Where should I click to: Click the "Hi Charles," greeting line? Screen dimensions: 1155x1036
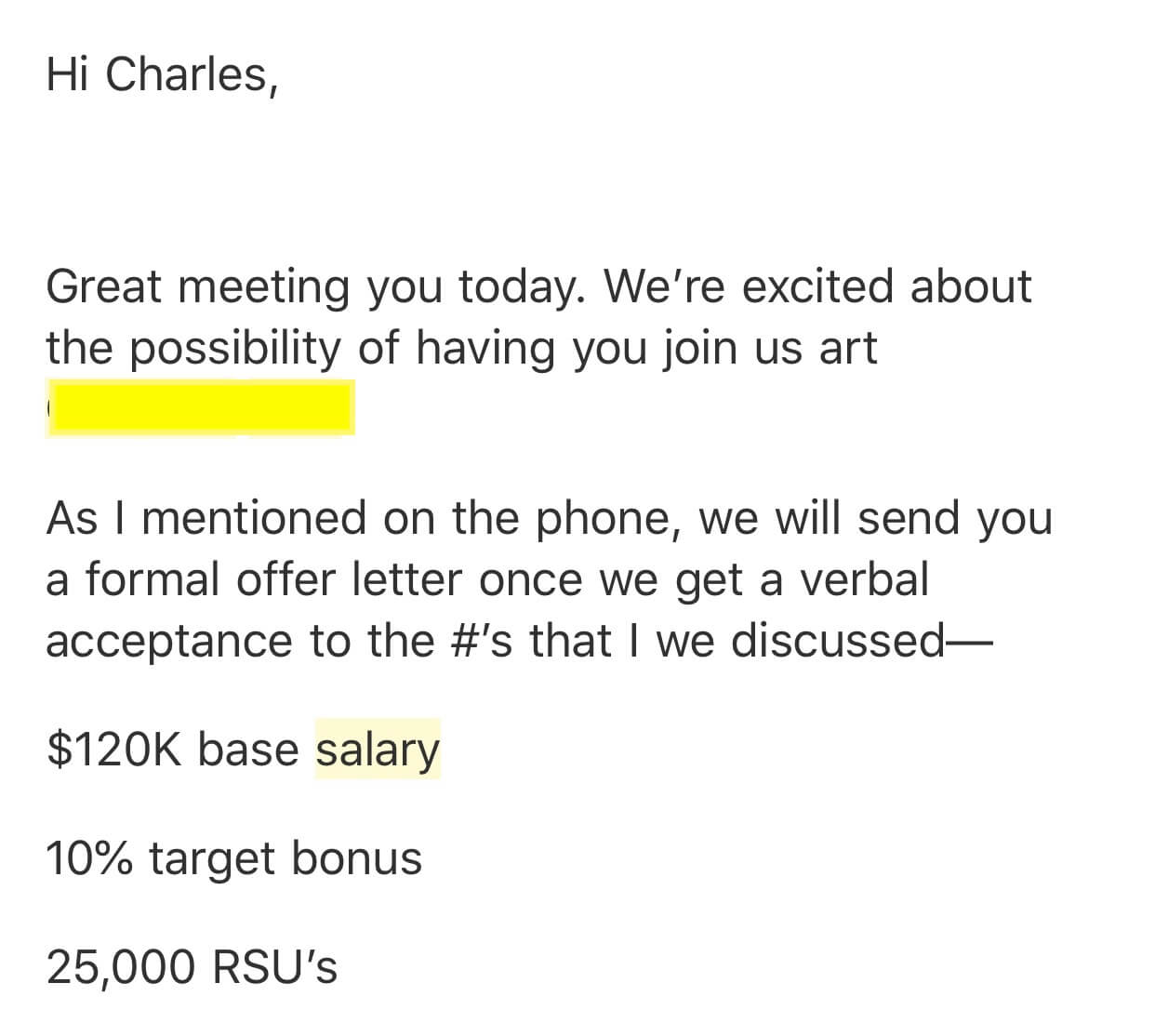click(162, 73)
